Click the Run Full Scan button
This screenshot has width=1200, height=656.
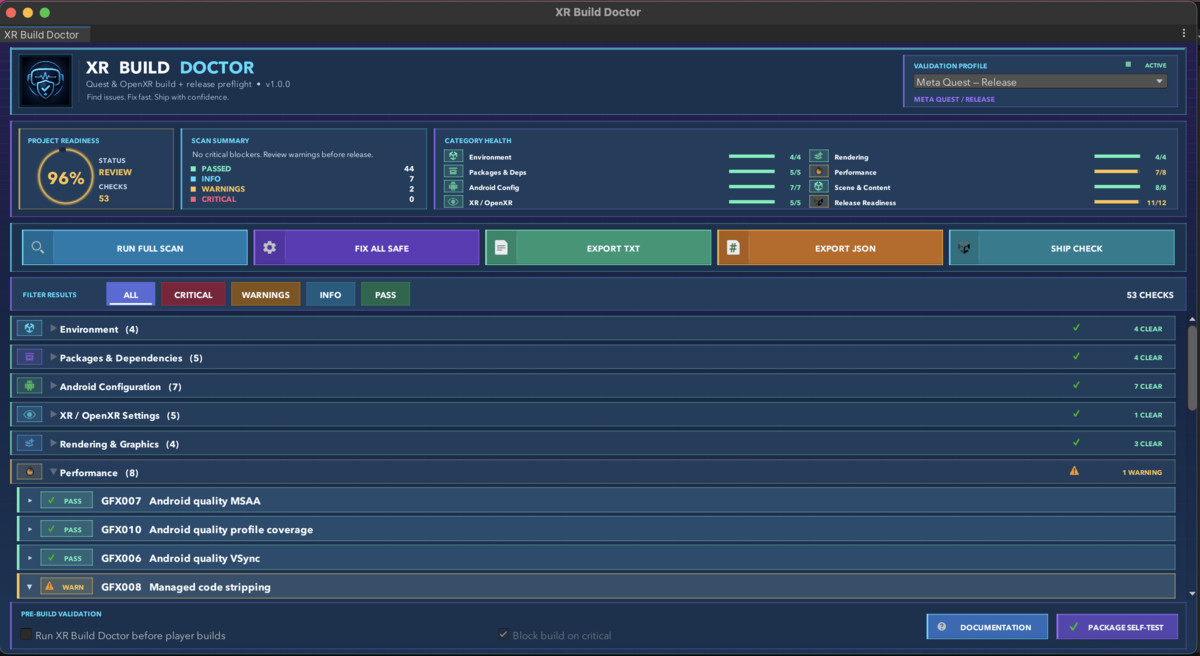[x=135, y=248]
